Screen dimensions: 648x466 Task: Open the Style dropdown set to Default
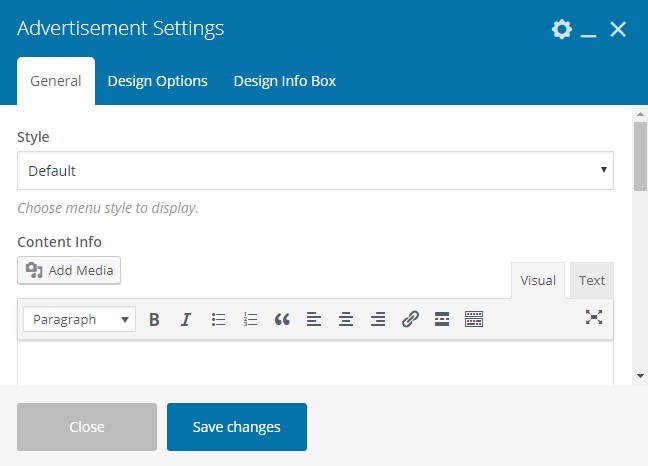[315, 171]
